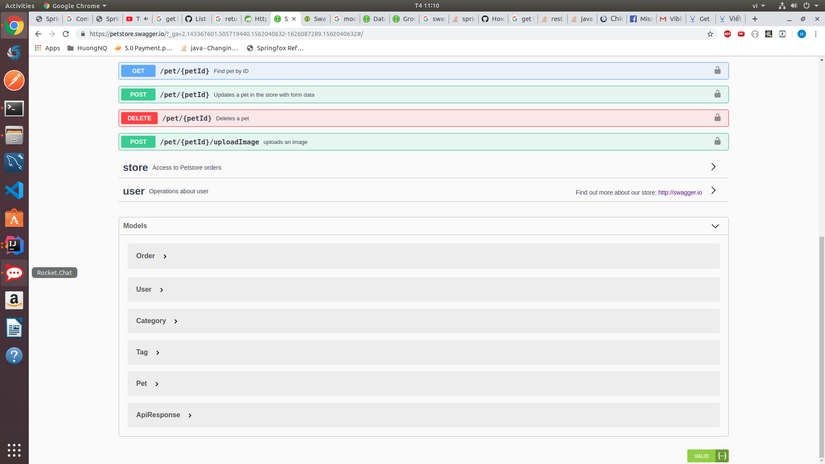Follow the http://swagger.io link
This screenshot has height=464, width=825.
[x=680, y=193]
